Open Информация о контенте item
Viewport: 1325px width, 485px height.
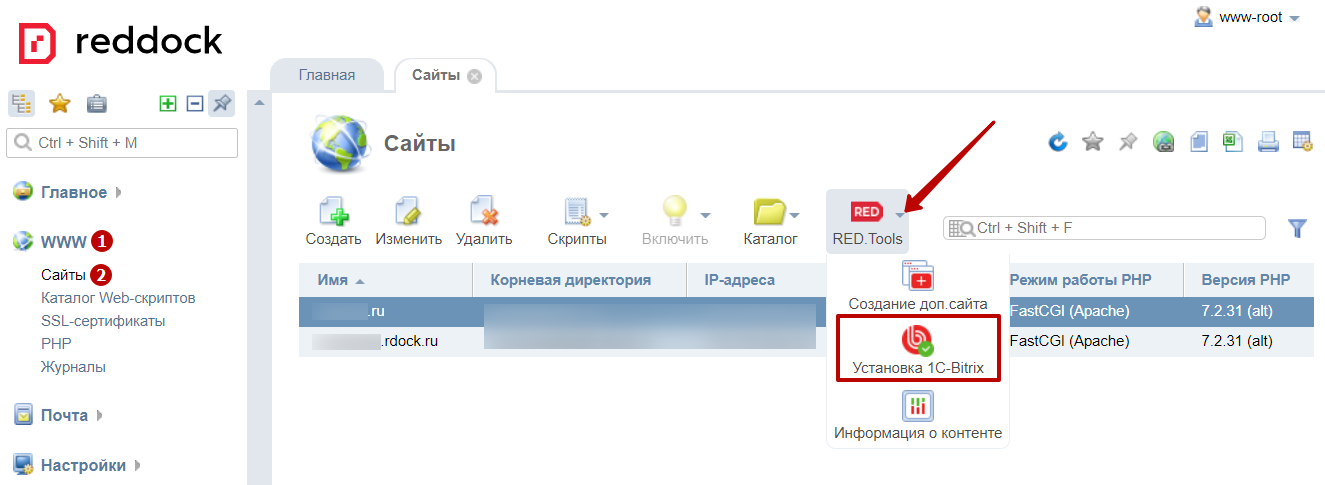click(918, 416)
